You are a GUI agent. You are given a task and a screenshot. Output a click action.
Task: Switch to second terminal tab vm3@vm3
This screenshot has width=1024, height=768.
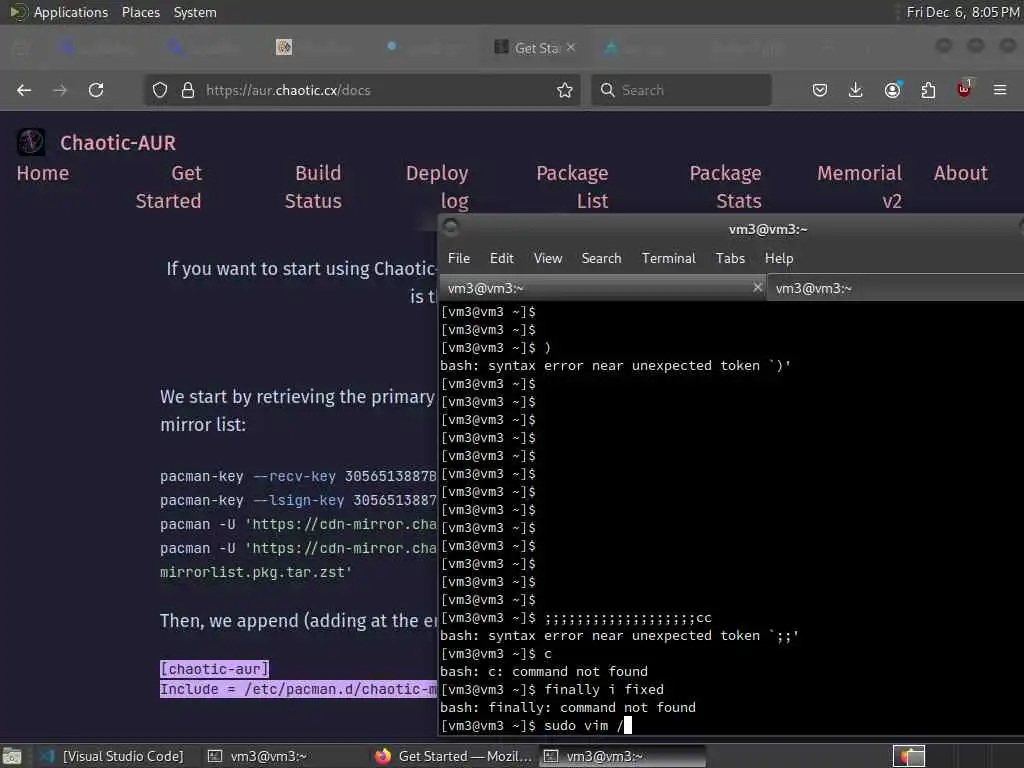pyautogui.click(x=895, y=288)
